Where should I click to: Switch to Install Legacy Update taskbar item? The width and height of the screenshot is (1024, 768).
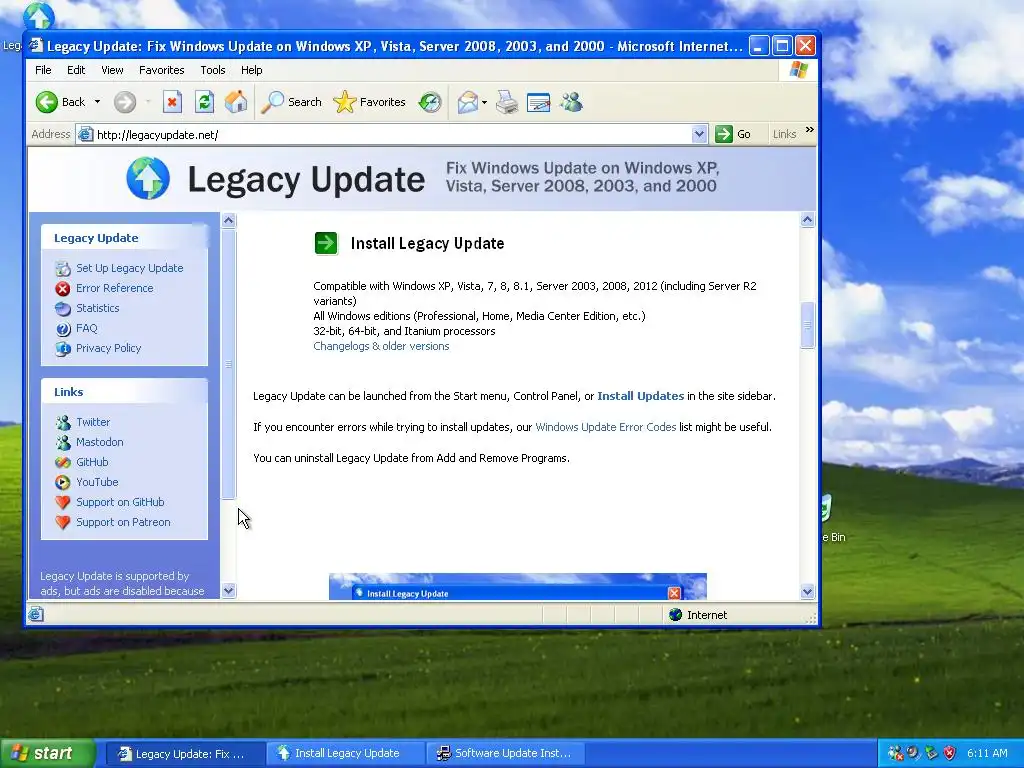[x=345, y=754]
